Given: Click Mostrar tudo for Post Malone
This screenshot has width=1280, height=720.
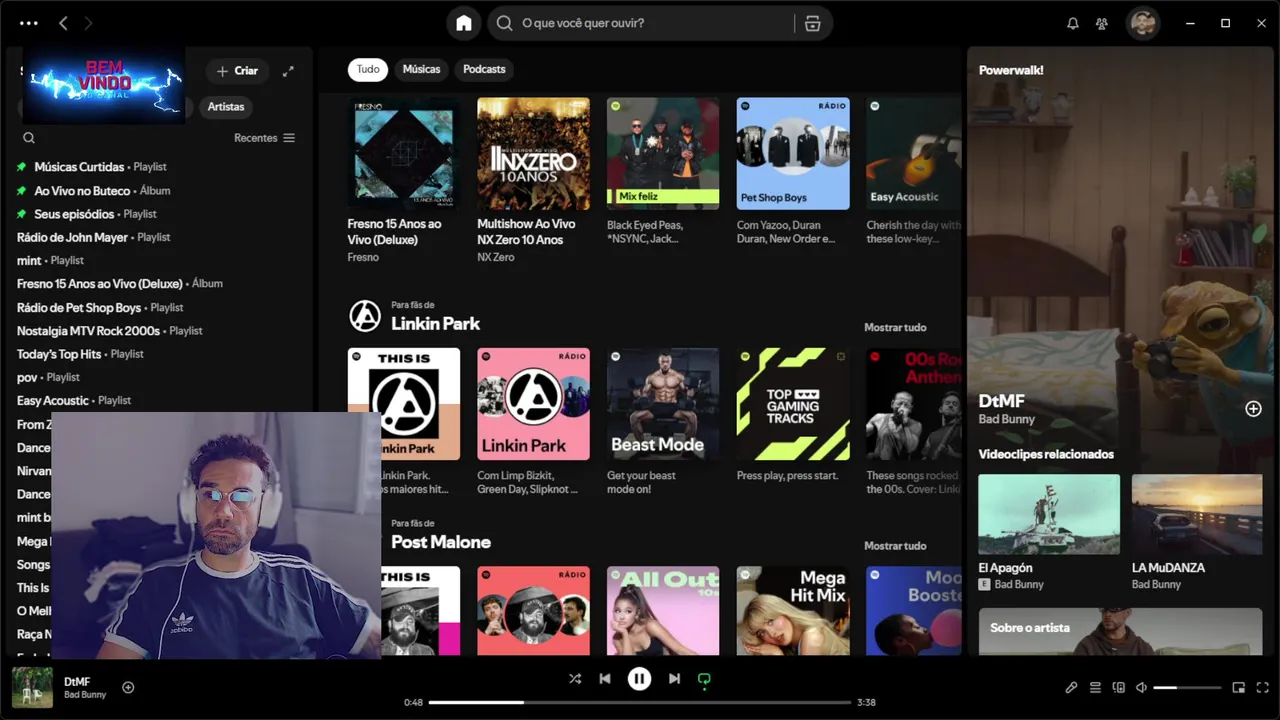Looking at the screenshot, I should coord(895,546).
